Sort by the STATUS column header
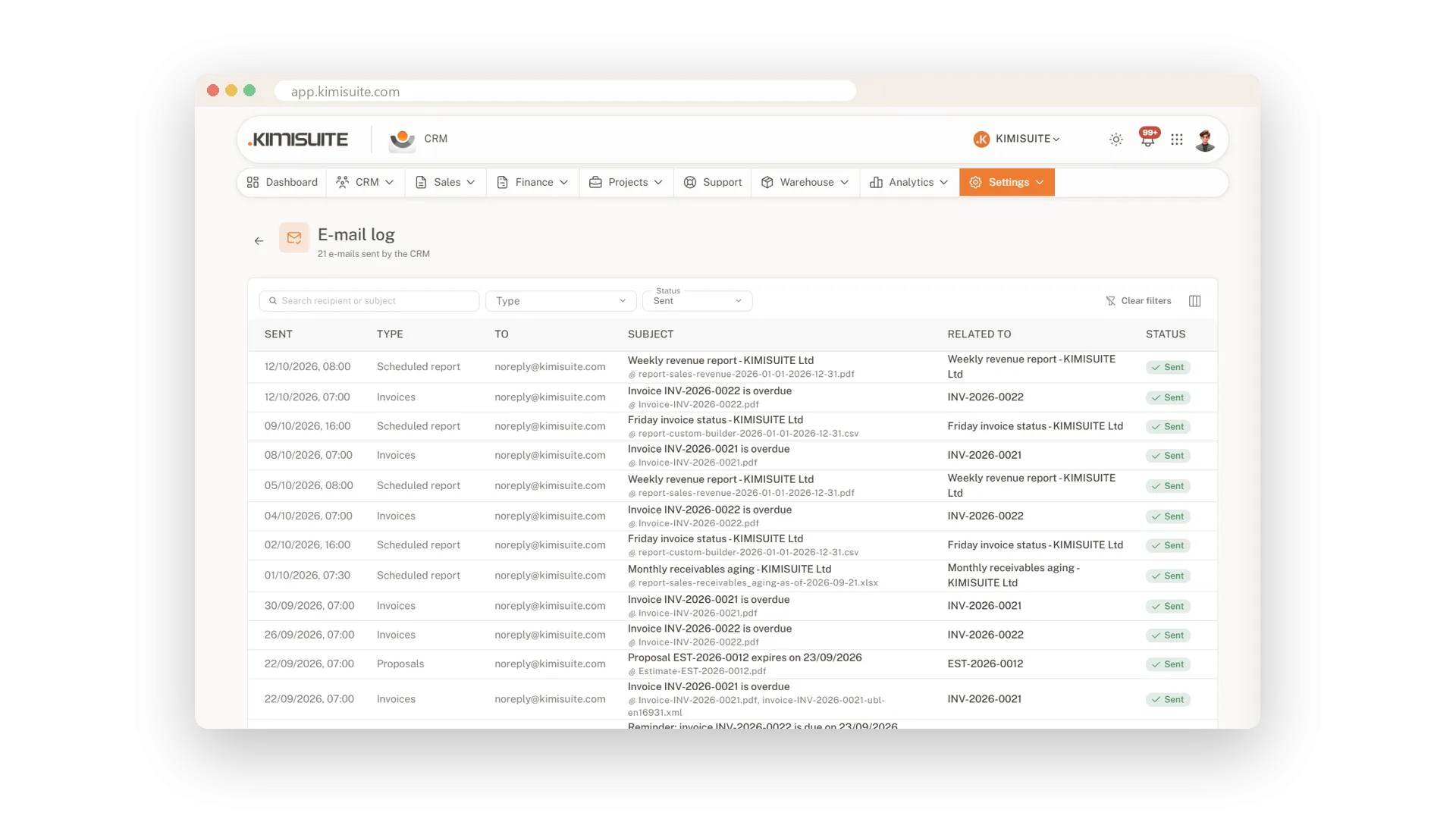 pos(1166,334)
